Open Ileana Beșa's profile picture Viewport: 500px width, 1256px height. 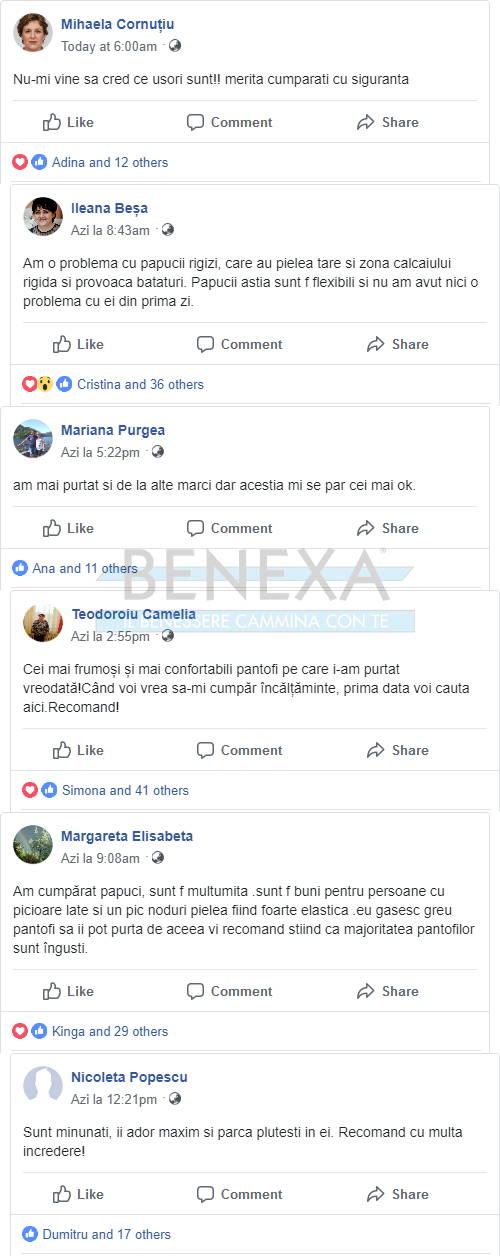[43, 216]
